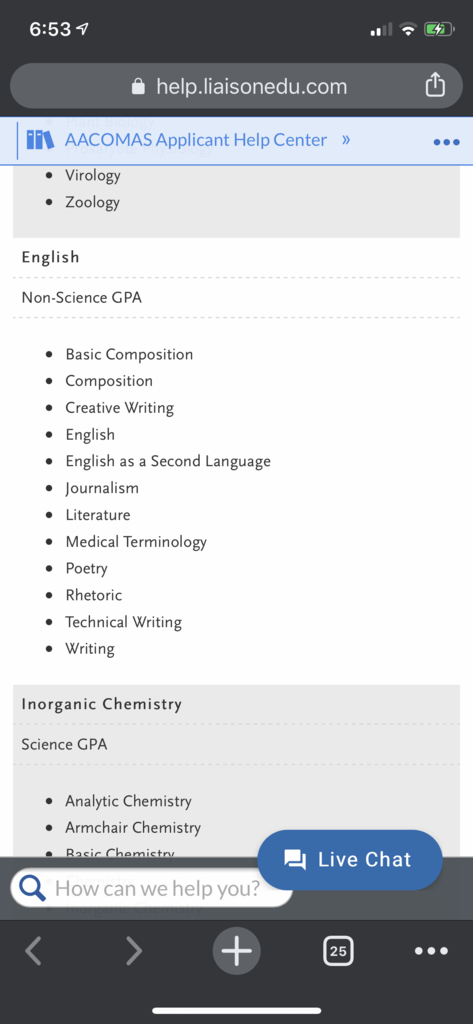Viewport: 473px width, 1024px height.
Task: Tap the help.liaisonedu.com address bar
Action: (236, 86)
